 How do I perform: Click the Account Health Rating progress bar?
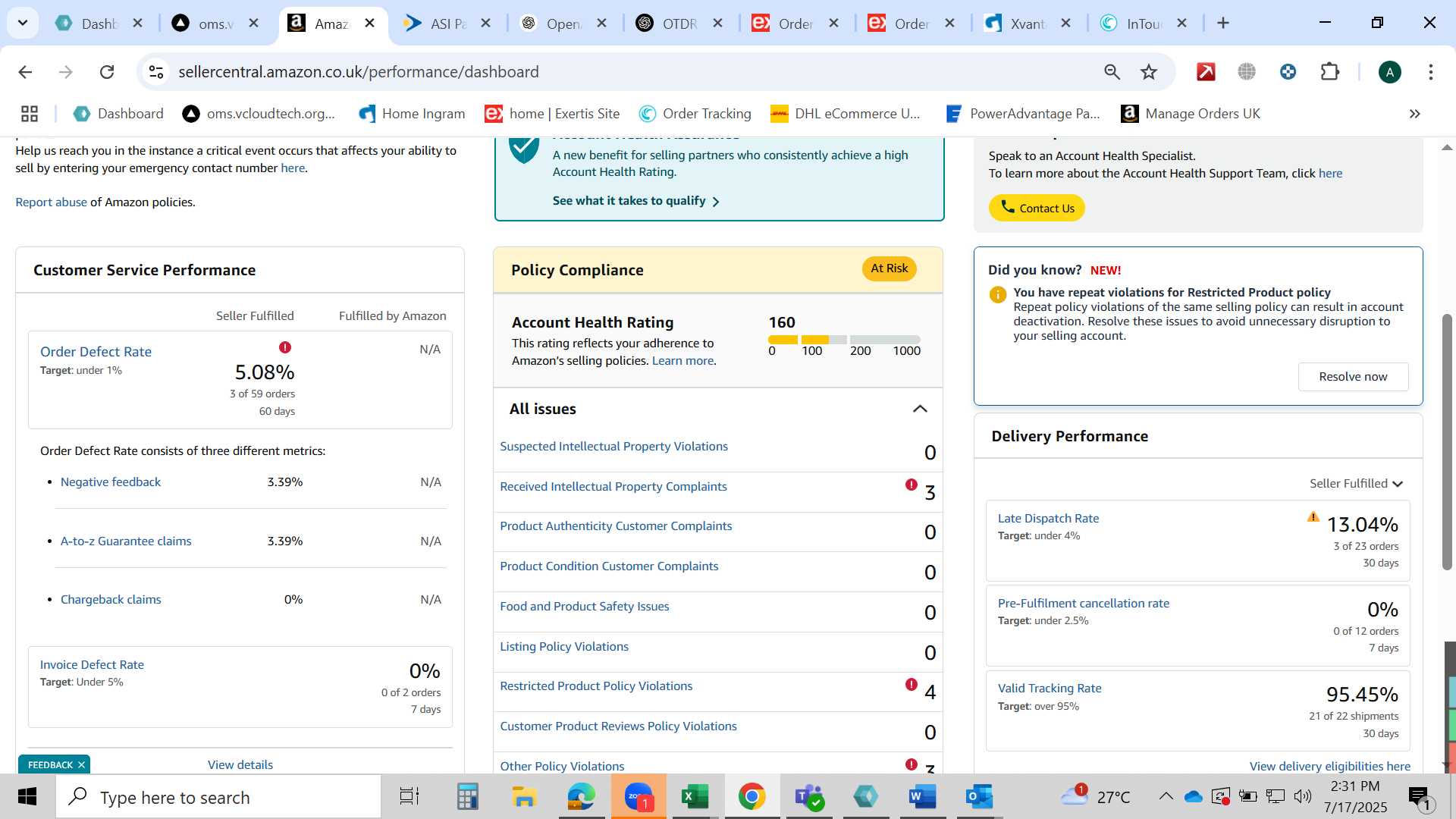844,340
